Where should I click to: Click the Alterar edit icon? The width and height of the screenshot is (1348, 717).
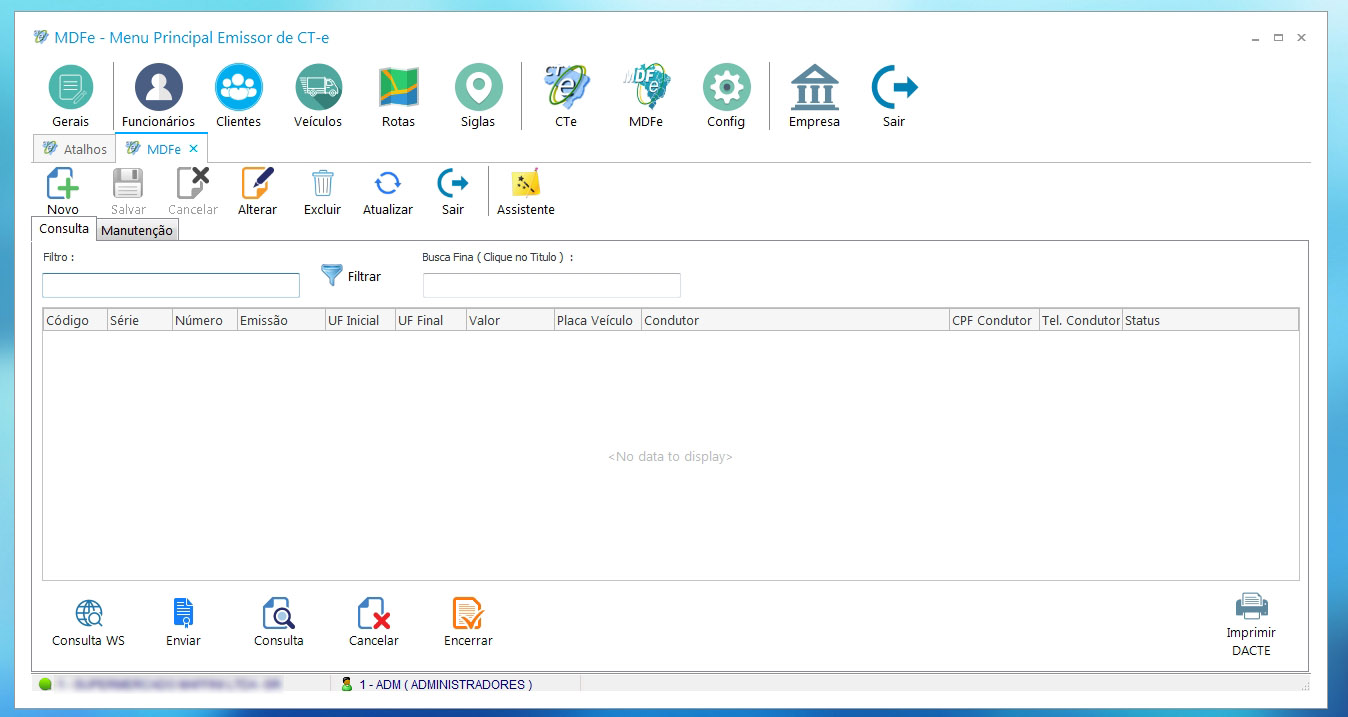pos(257,185)
